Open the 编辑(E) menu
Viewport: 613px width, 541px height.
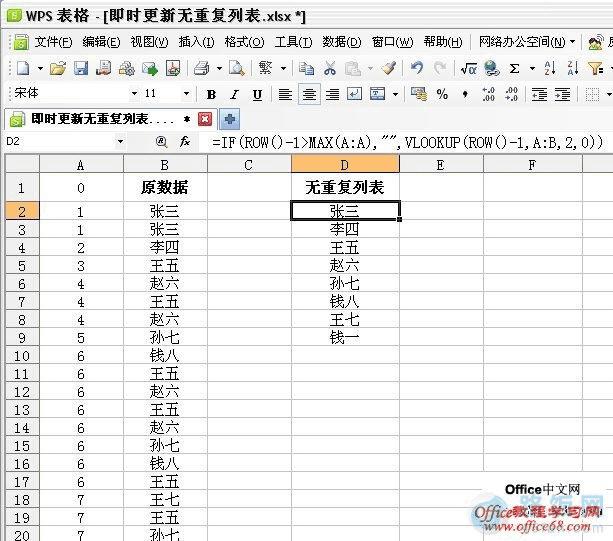(101, 41)
